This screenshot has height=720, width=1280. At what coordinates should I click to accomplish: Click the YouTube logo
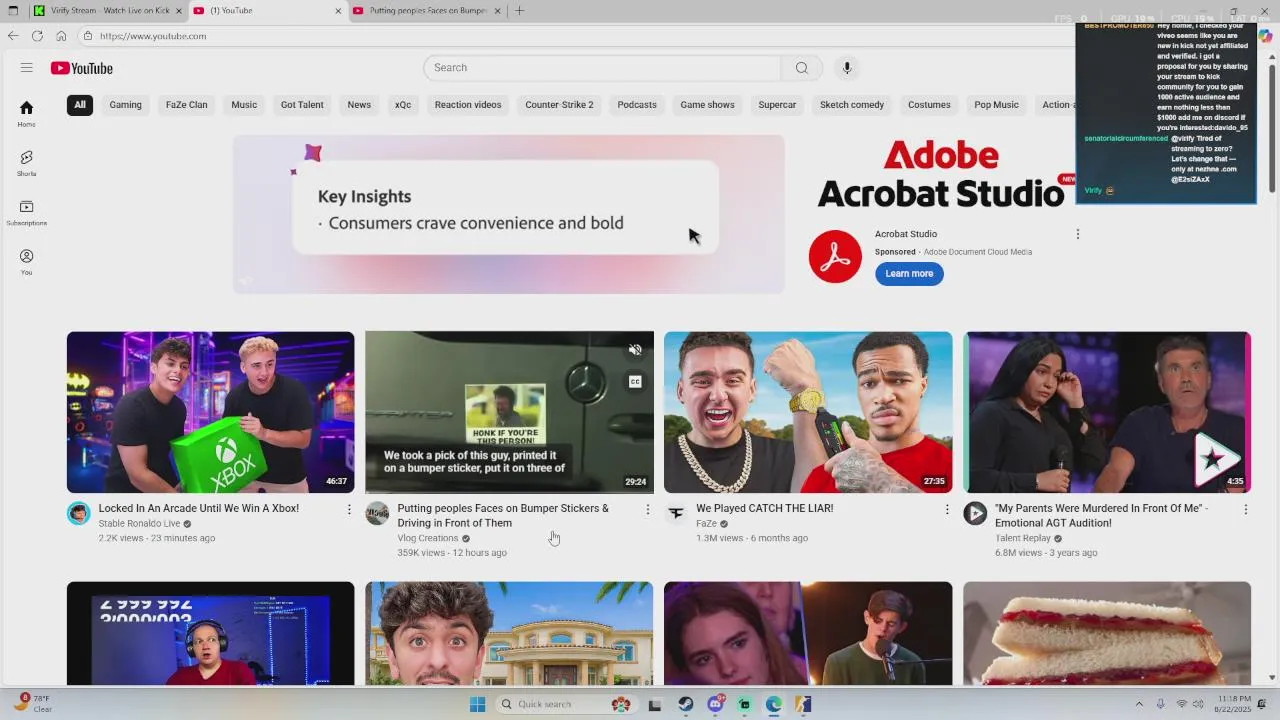pos(82,68)
